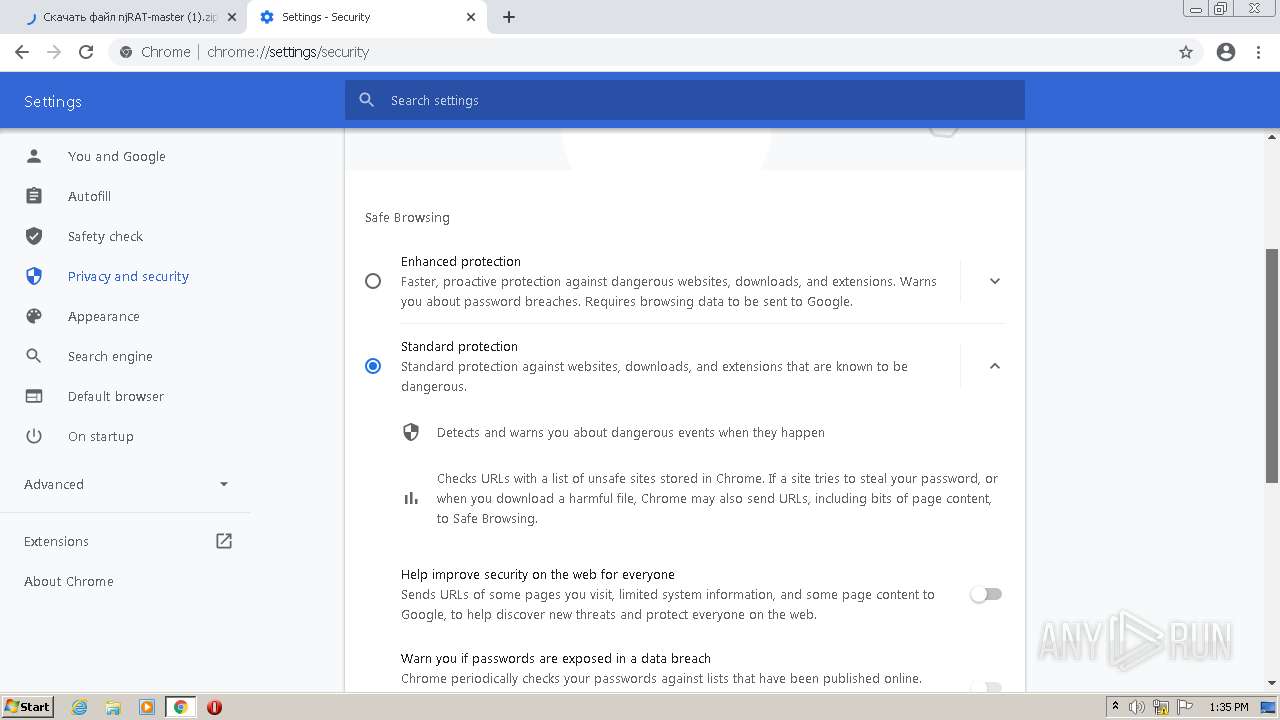Image resolution: width=1280 pixels, height=720 pixels.
Task: Click the Safety check shield icon
Action: (x=34, y=236)
